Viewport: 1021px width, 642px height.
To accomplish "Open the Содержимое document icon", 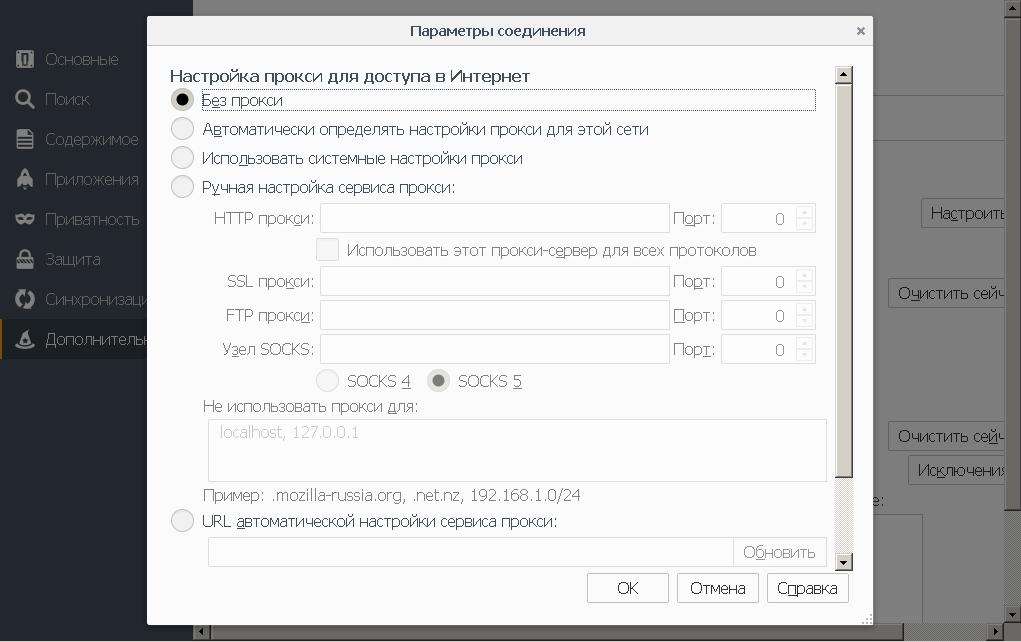I will pos(25,139).
